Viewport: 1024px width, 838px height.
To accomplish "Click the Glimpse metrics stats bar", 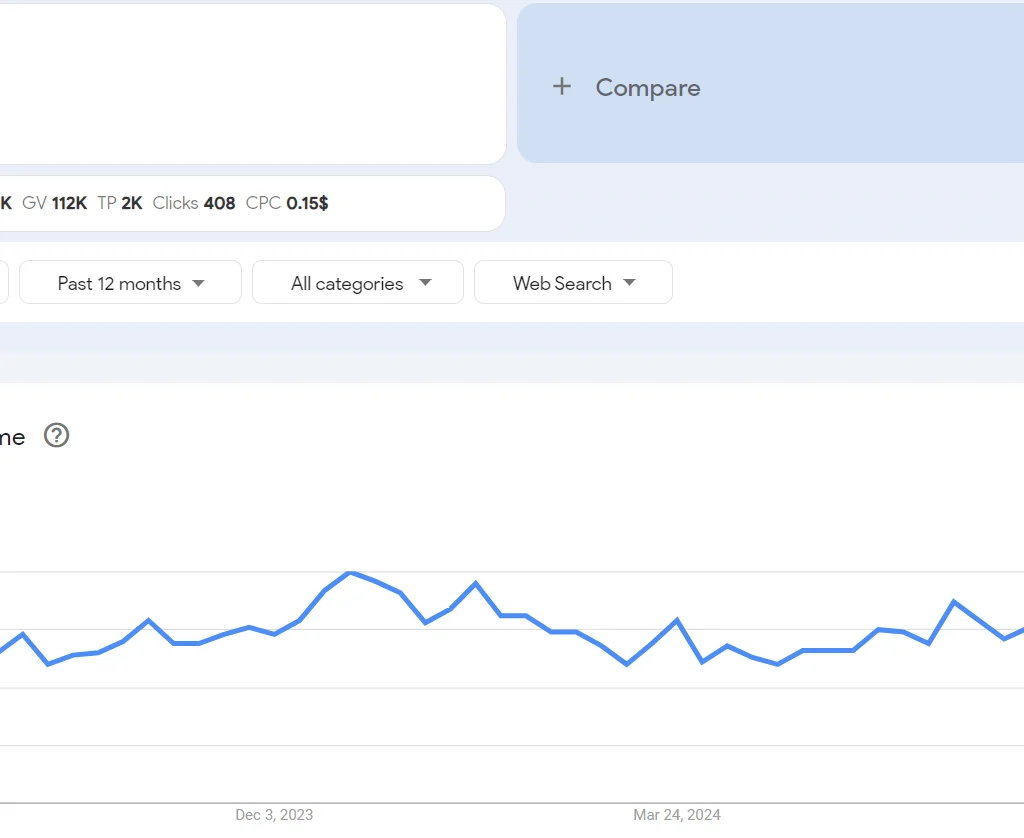I will tap(250, 203).
